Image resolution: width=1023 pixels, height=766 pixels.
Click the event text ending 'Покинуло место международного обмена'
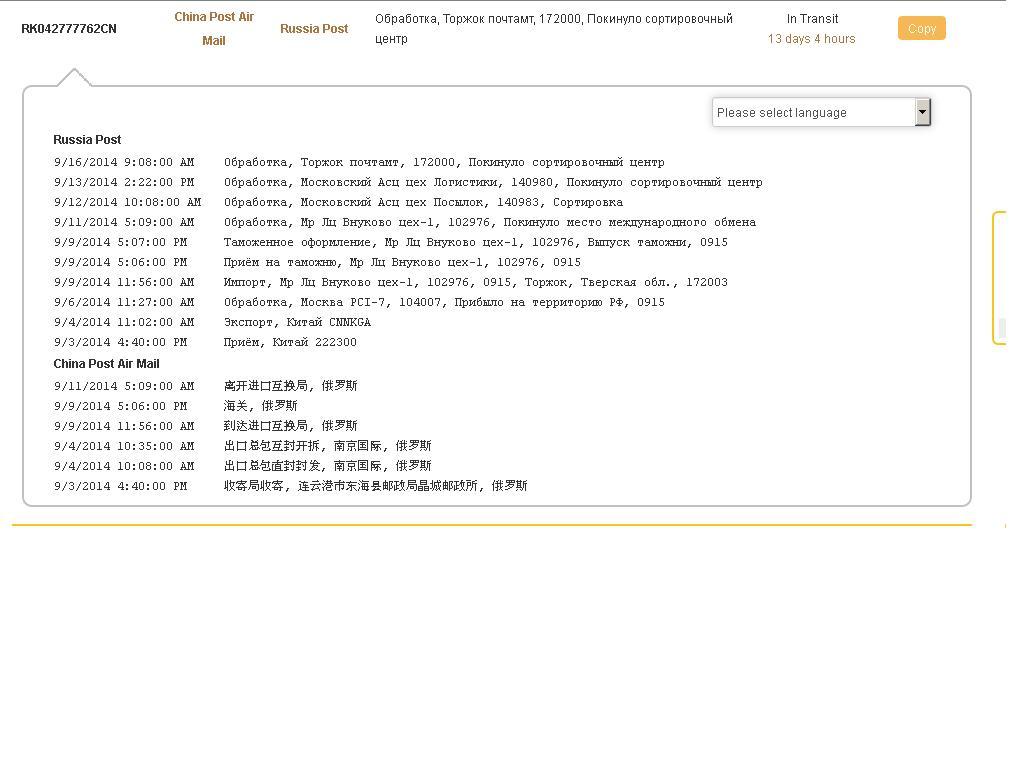click(x=490, y=222)
